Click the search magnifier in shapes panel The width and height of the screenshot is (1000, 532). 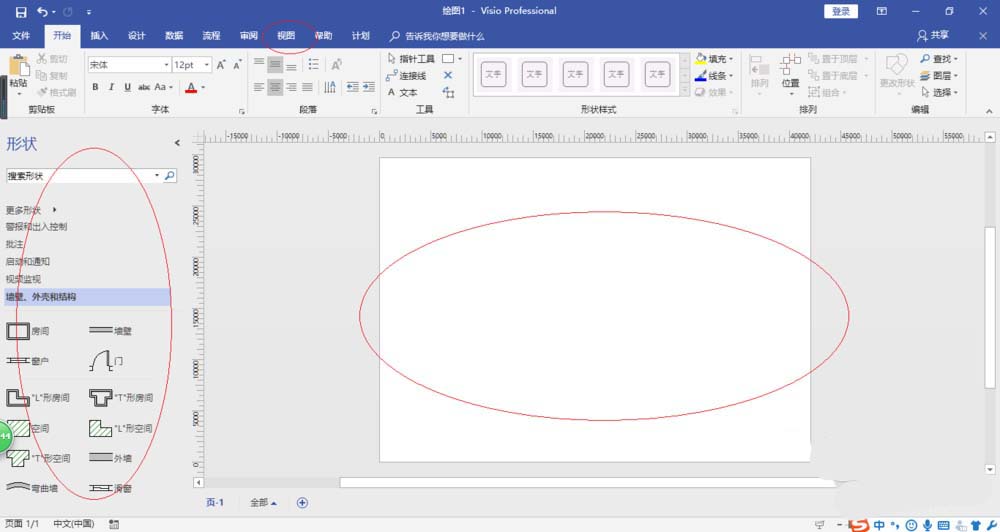click(169, 176)
